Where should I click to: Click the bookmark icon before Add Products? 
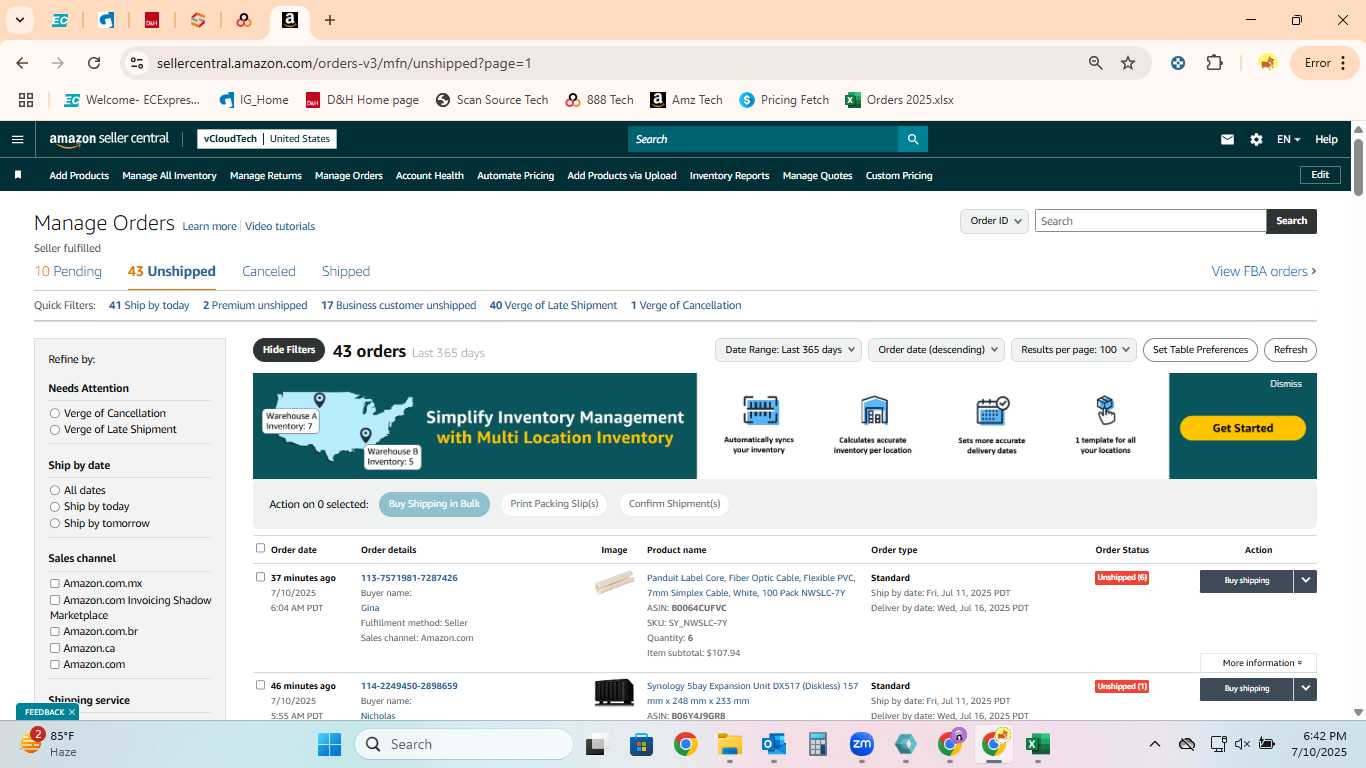tap(18, 175)
